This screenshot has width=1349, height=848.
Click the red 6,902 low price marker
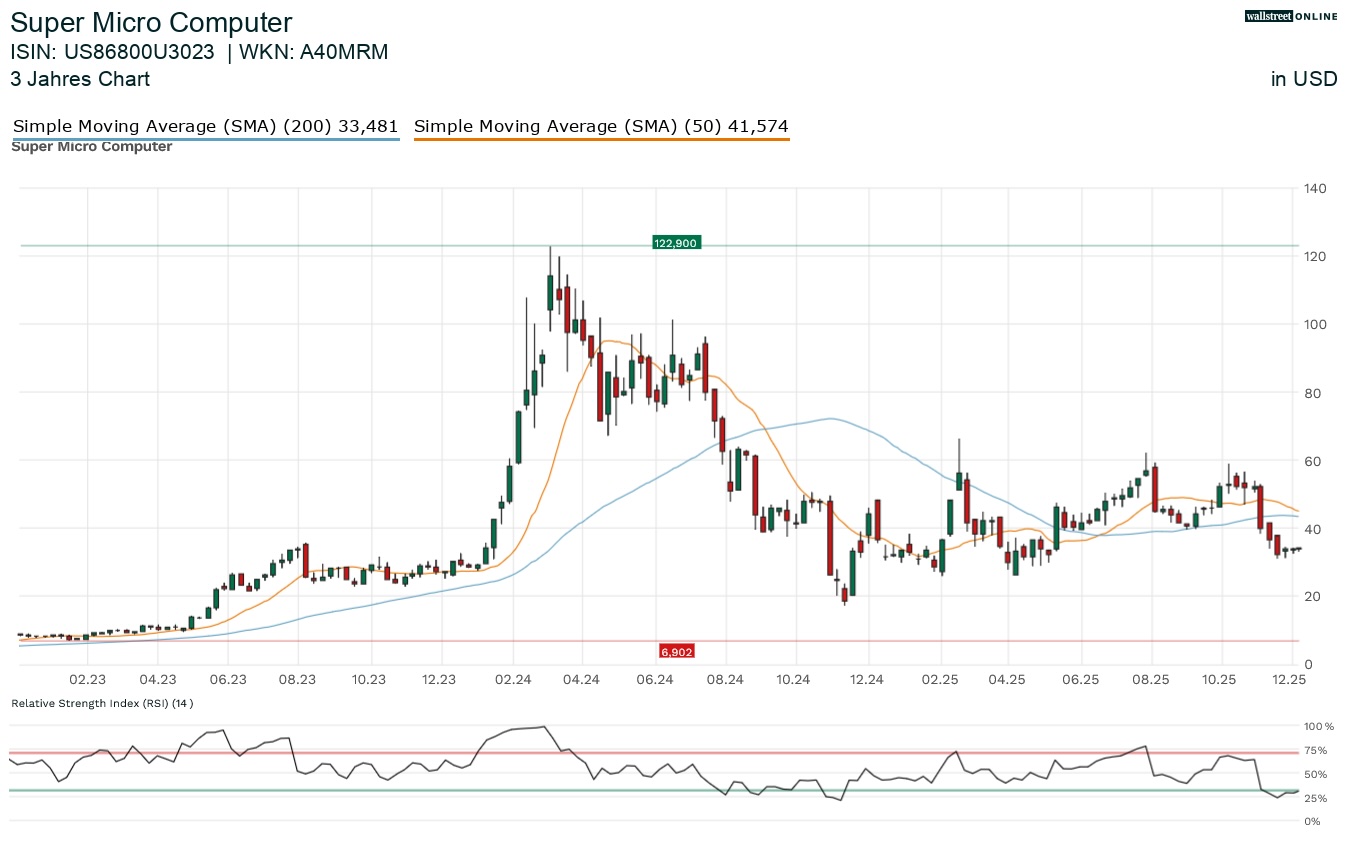click(x=676, y=651)
